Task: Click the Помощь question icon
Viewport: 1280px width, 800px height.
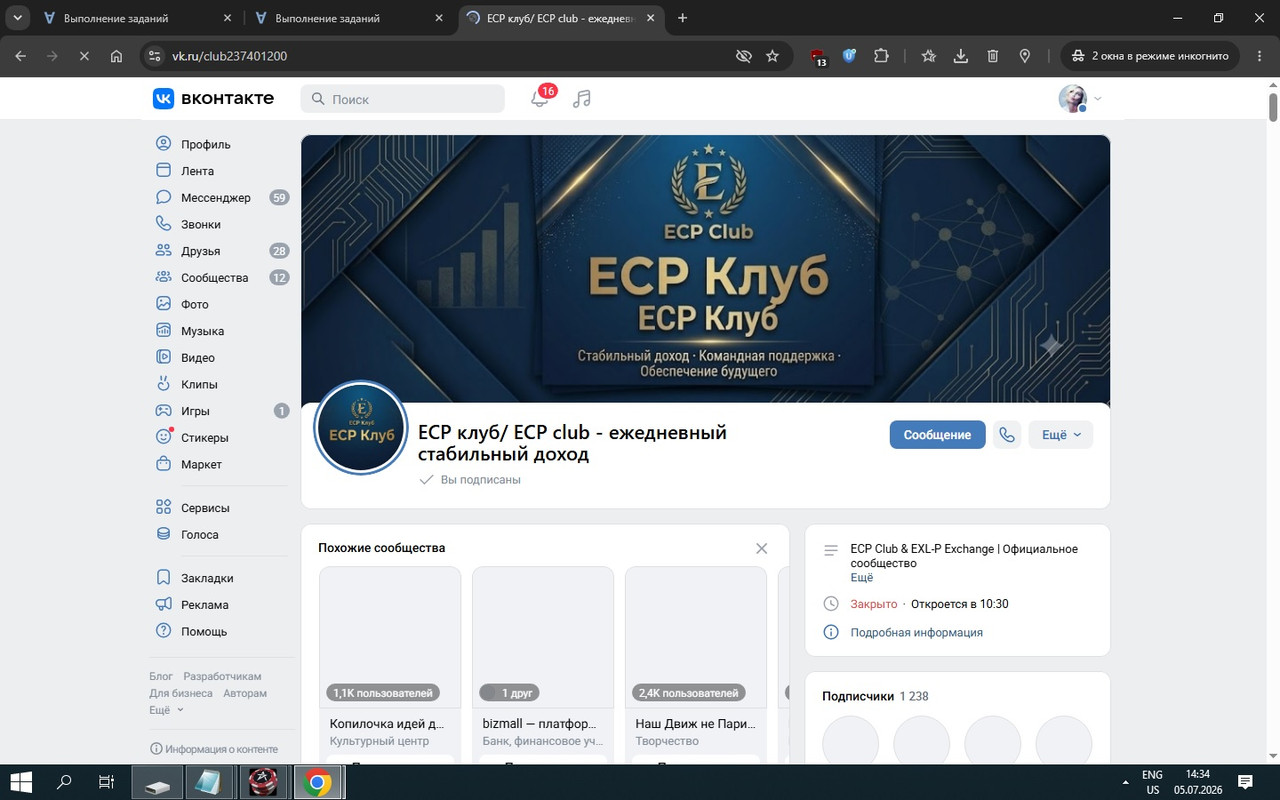Action: [x=164, y=631]
